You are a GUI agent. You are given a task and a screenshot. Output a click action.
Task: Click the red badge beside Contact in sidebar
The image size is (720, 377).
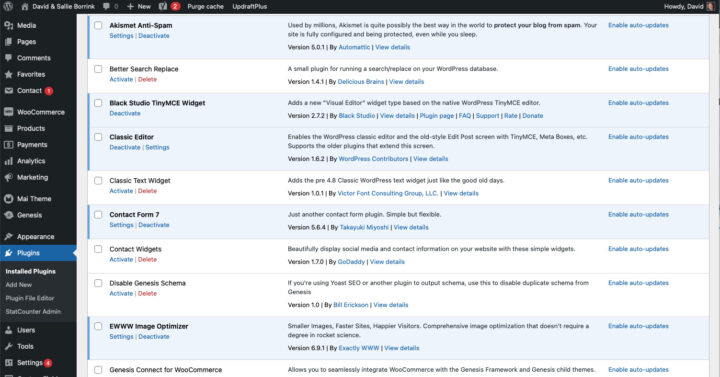pos(49,91)
